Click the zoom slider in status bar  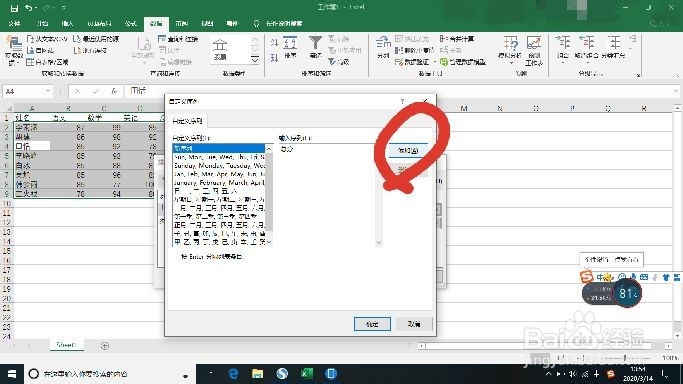click(625, 357)
